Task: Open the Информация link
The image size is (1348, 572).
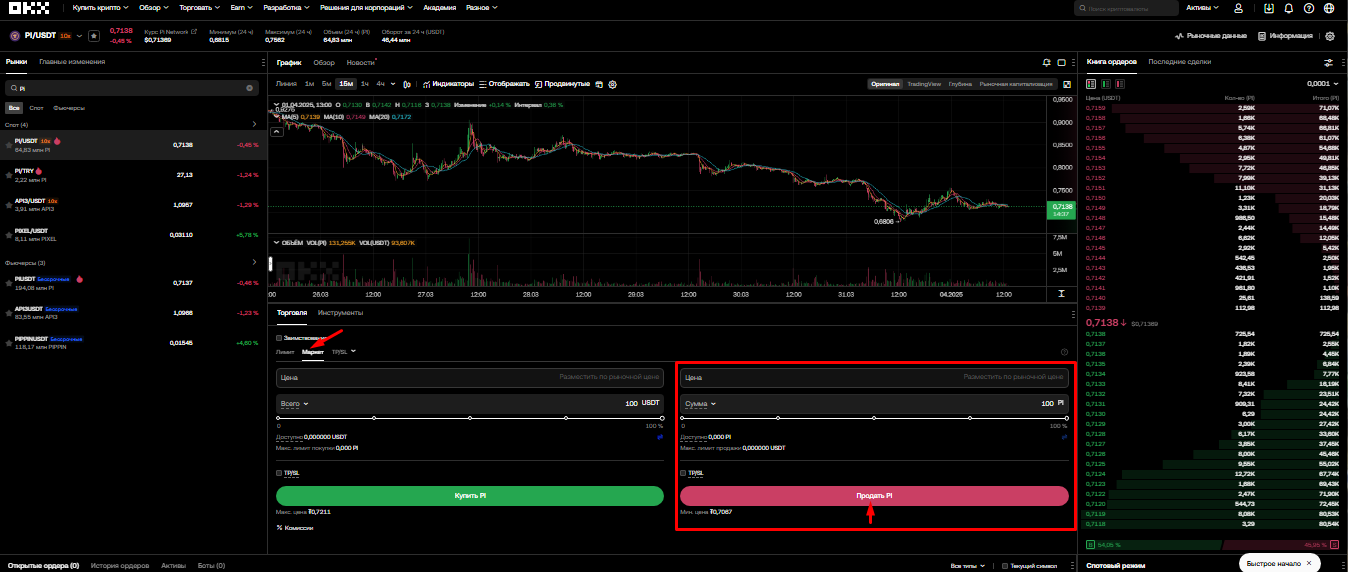Action: [1286, 36]
